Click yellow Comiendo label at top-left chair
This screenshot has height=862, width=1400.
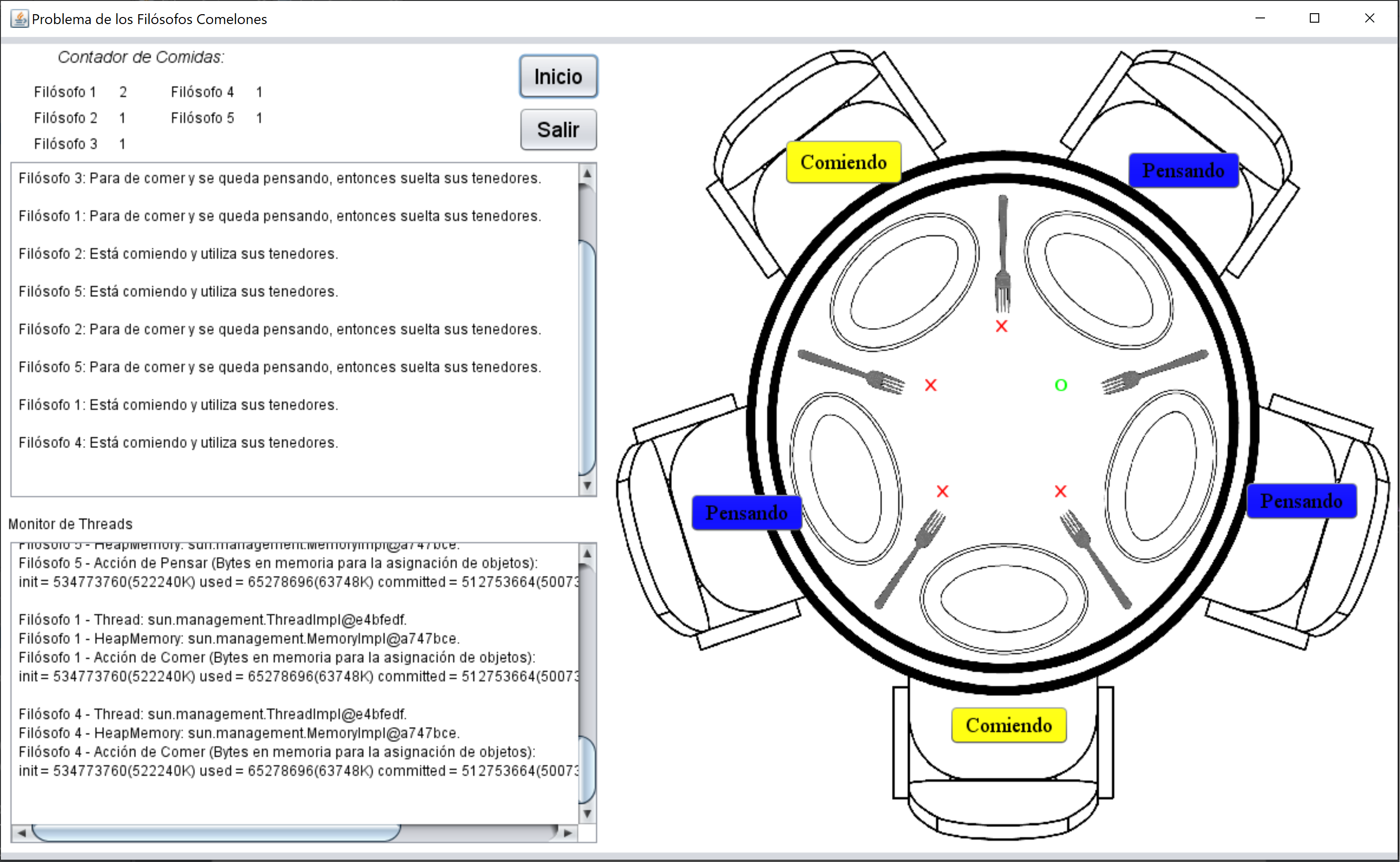[843, 162]
